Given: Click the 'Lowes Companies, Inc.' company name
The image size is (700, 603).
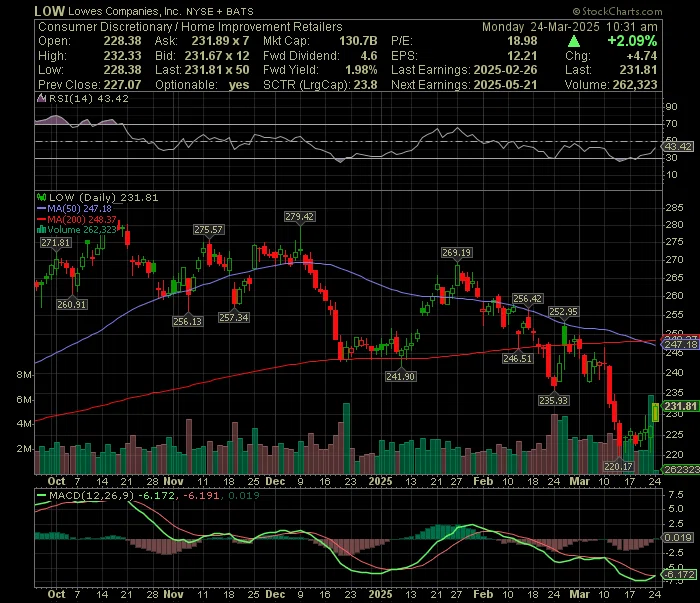Looking at the screenshot, I should point(125,12).
